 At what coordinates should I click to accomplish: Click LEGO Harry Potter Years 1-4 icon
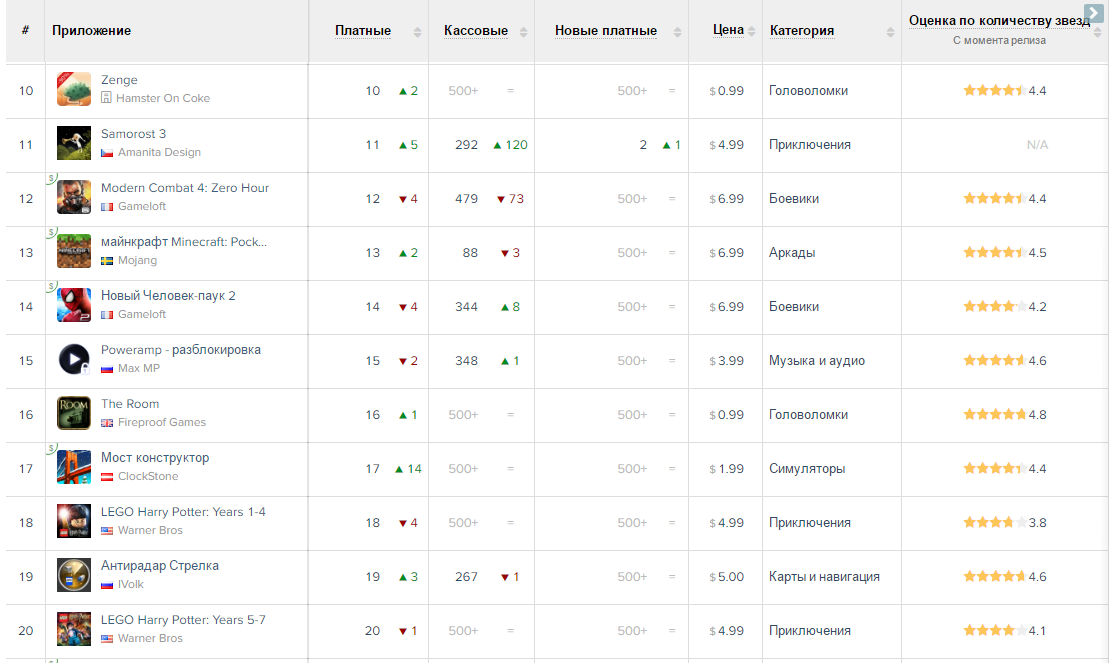(x=74, y=522)
